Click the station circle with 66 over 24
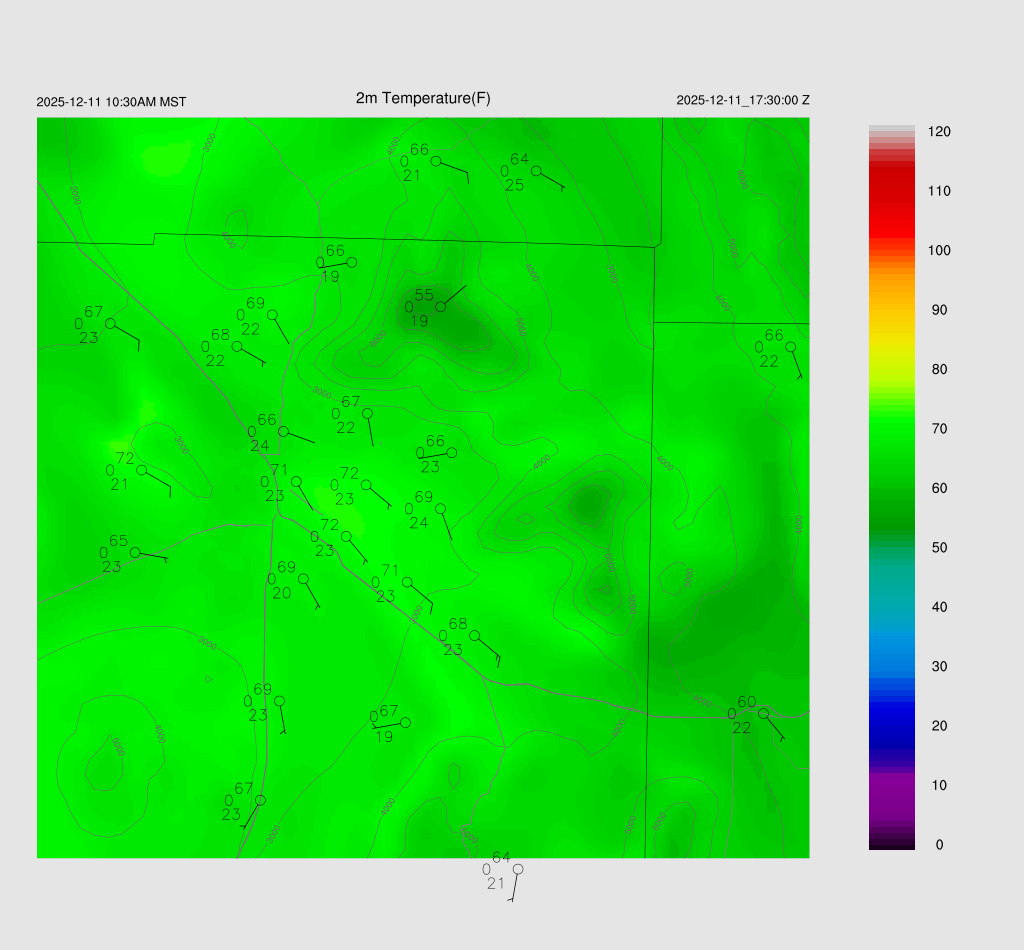Image resolution: width=1024 pixels, height=950 pixels. point(283,431)
